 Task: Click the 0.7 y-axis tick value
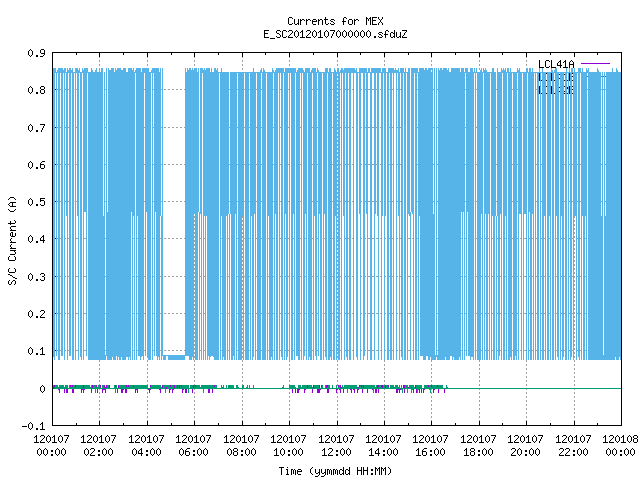pos(36,128)
